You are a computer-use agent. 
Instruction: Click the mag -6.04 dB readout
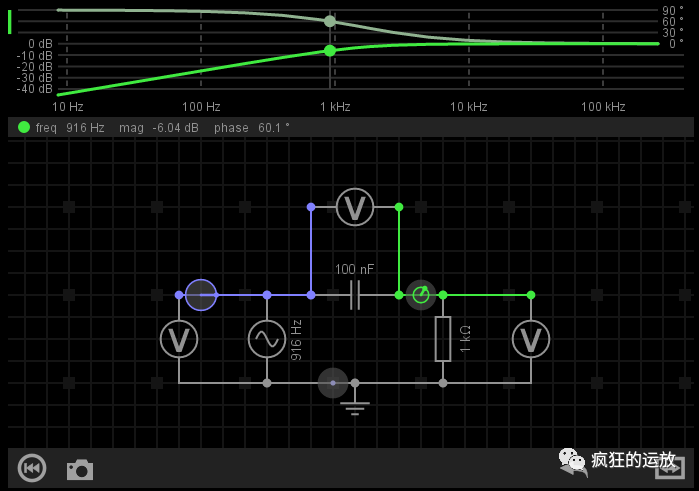click(159, 128)
